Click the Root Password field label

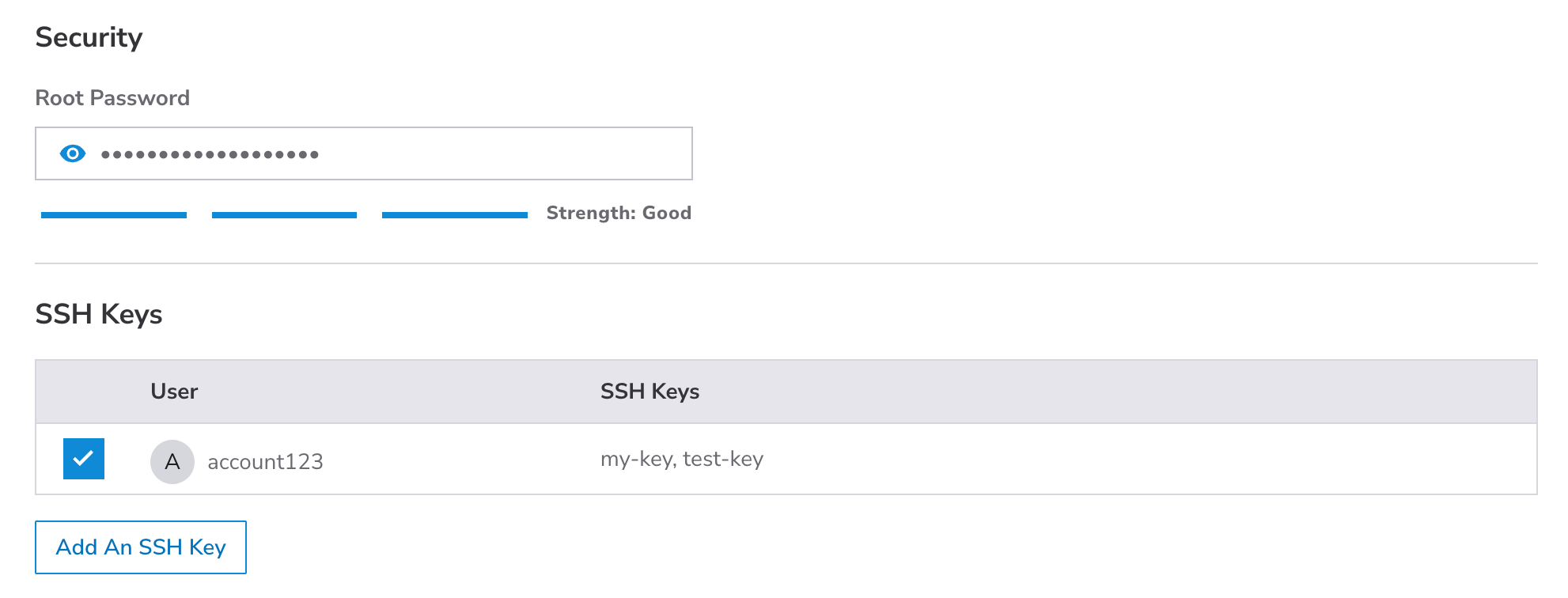pos(112,98)
